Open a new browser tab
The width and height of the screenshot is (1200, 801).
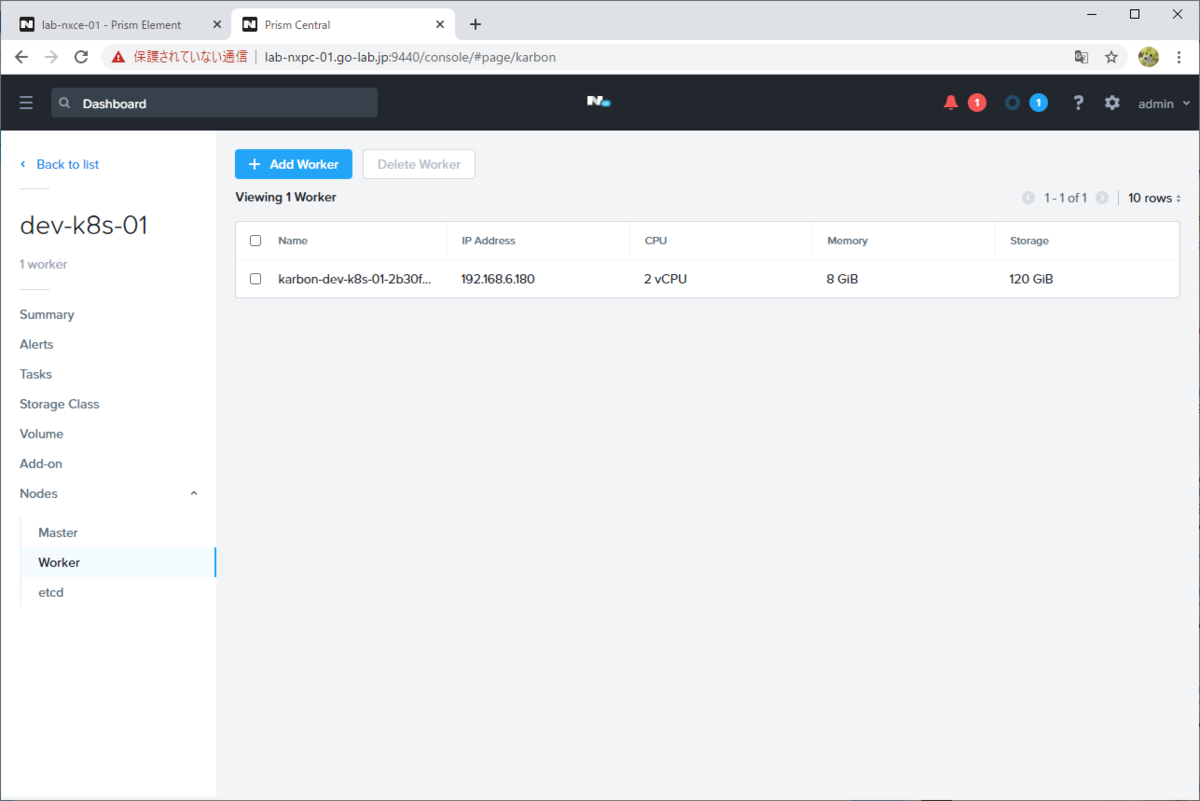tap(475, 24)
